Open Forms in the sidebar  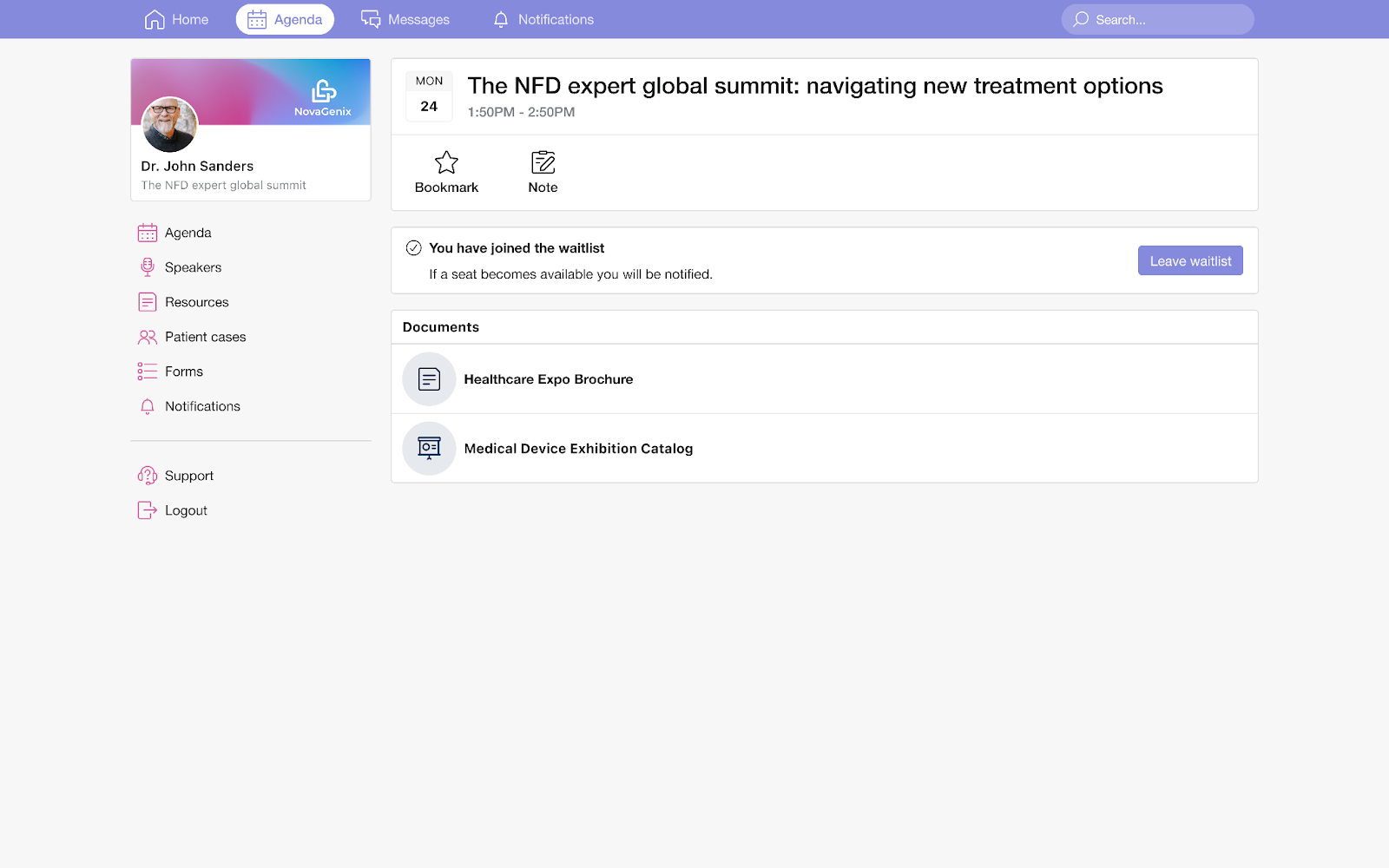pyautogui.click(x=184, y=372)
